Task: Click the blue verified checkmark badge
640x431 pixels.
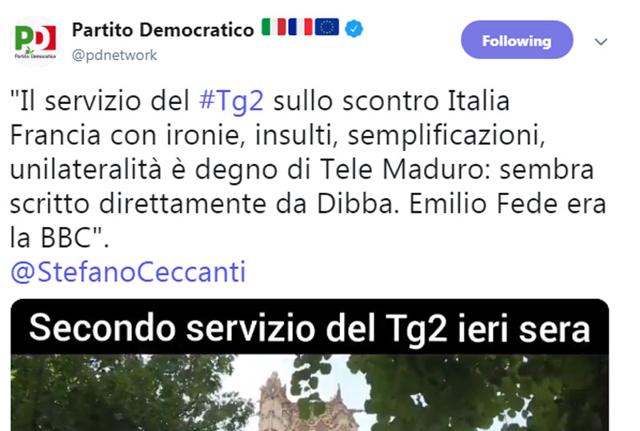Action: (x=354, y=29)
